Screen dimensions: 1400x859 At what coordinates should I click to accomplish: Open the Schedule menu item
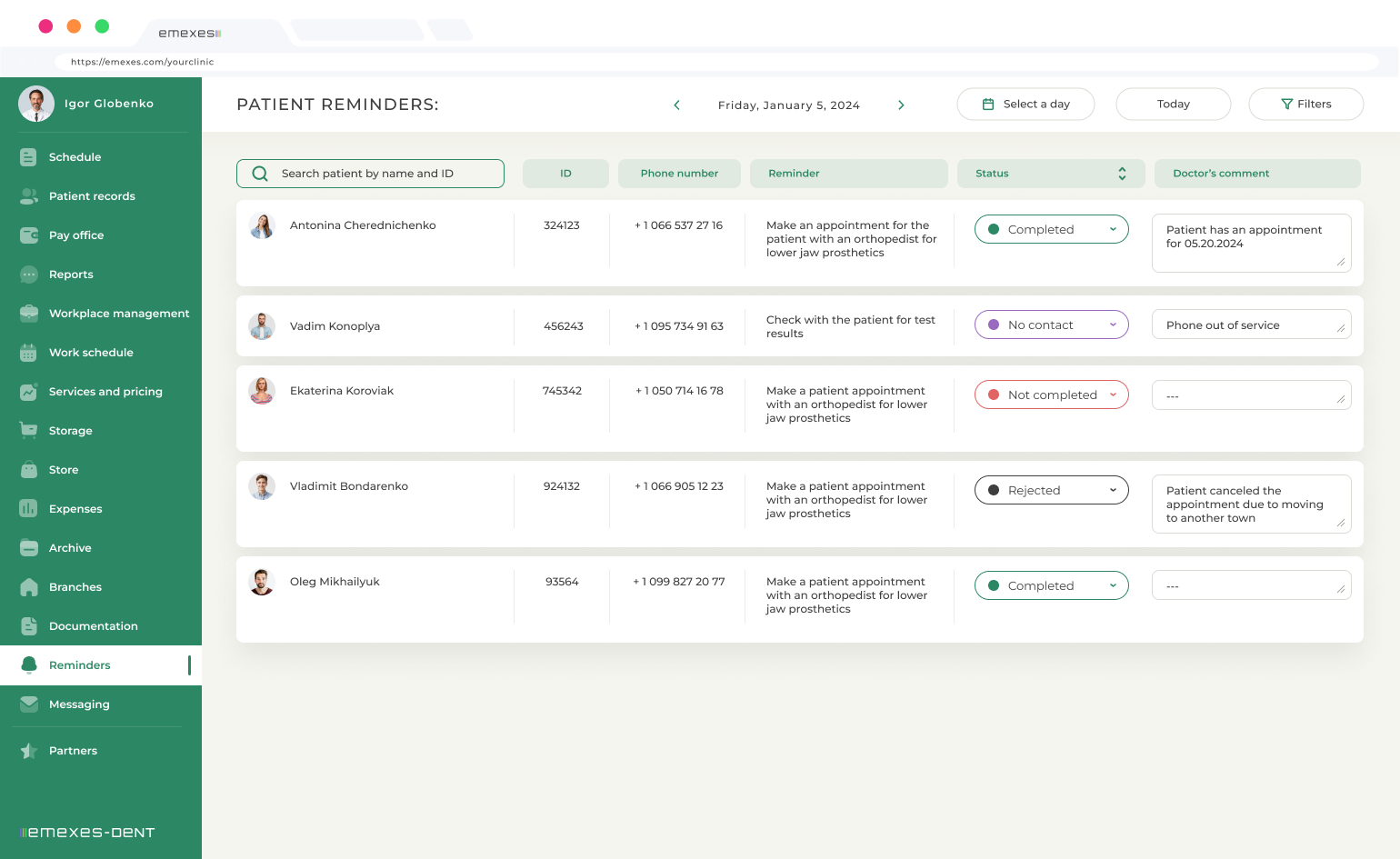tap(101, 157)
